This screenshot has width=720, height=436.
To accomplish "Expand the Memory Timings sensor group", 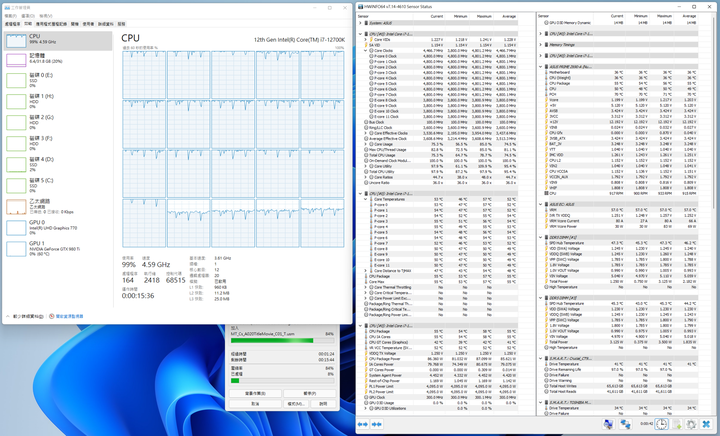I will click(x=540, y=45).
